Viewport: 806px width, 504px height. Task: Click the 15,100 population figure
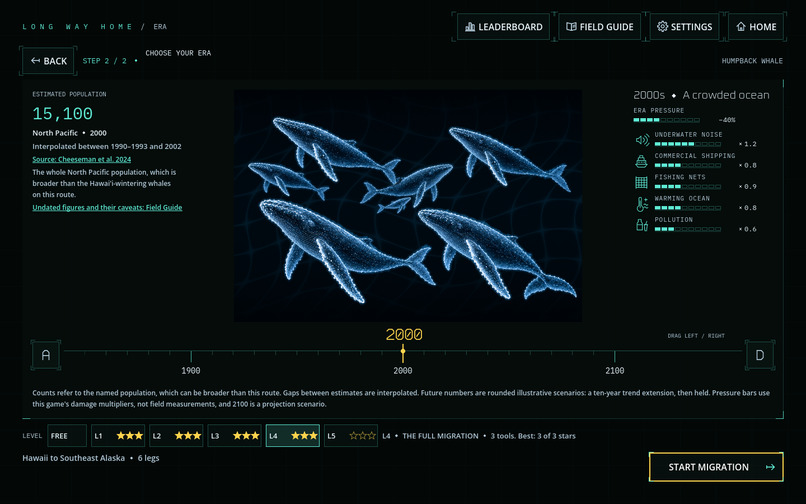coord(63,114)
